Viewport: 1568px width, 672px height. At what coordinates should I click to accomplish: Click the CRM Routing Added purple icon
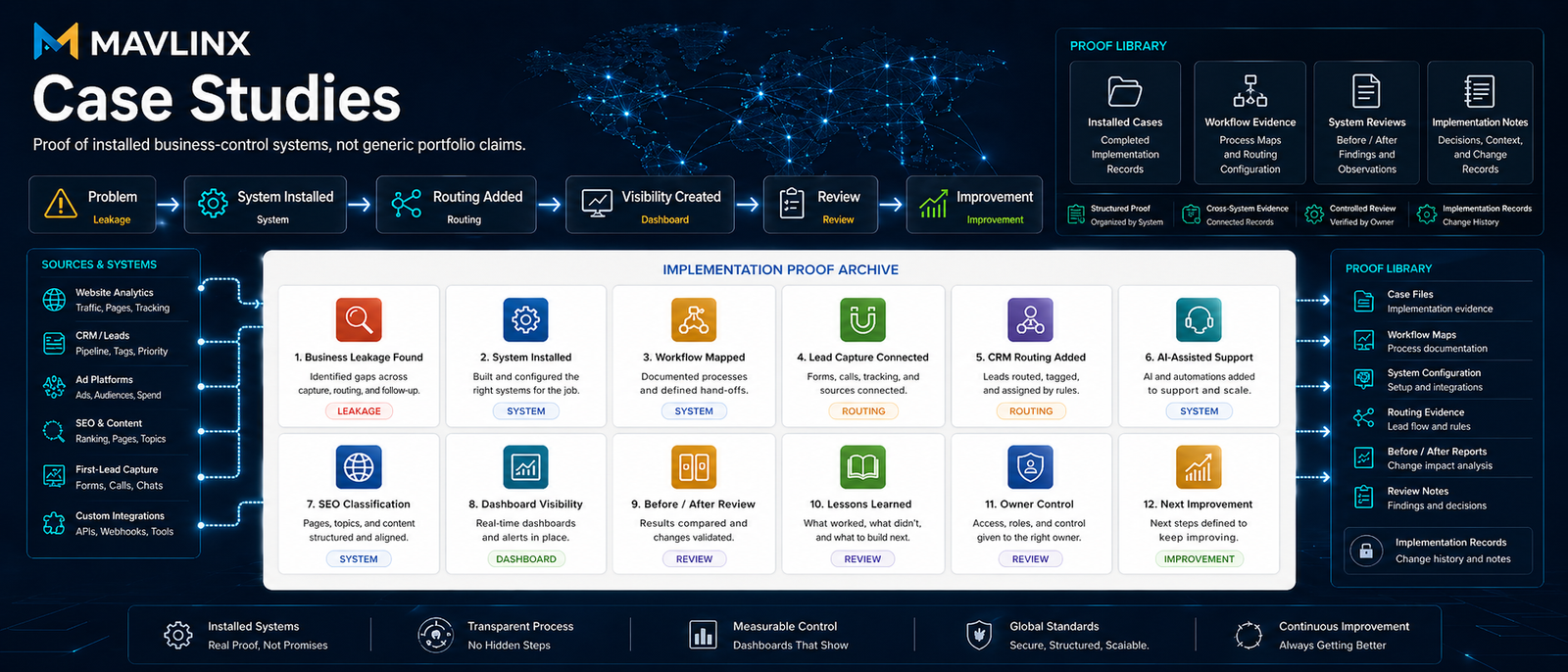pos(1030,319)
